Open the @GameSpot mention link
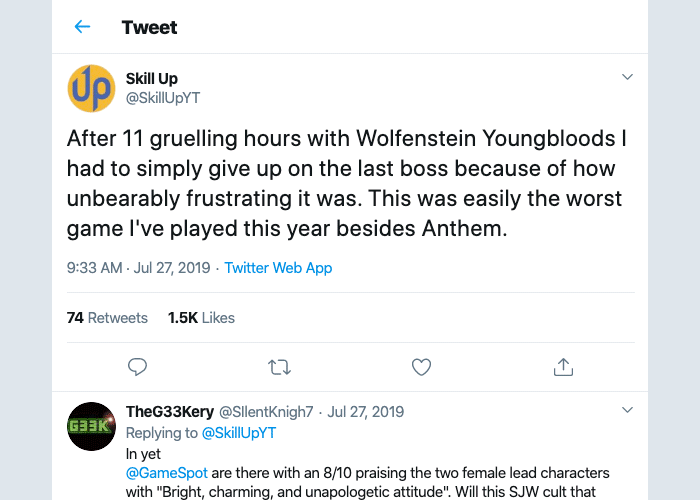Image resolution: width=700 pixels, height=500 pixels. tap(167, 473)
